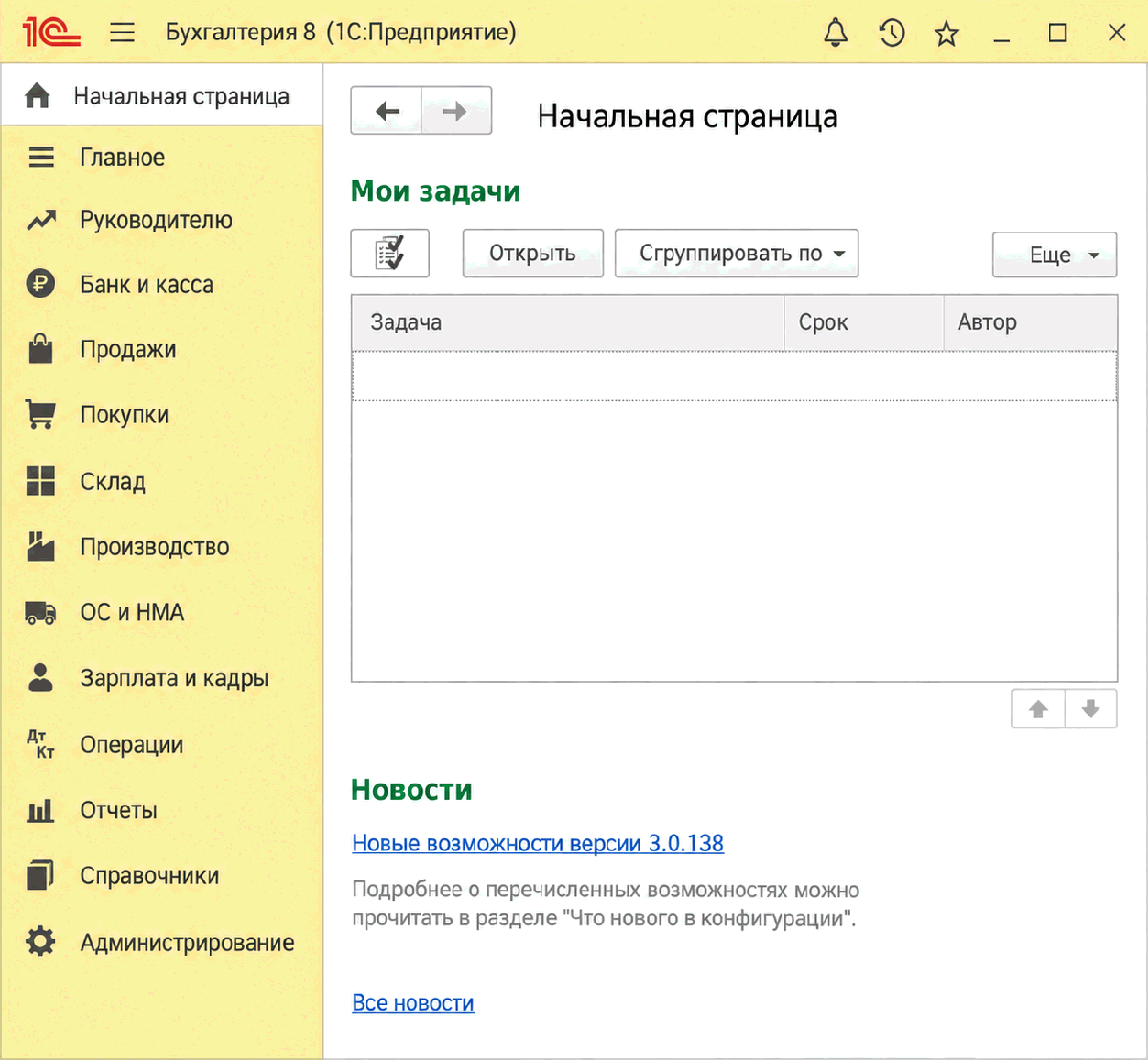Image resolution: width=1148 pixels, height=1060 pixels.
Task: Open the main hamburger menu in the title bar
Action: pyautogui.click(x=122, y=33)
